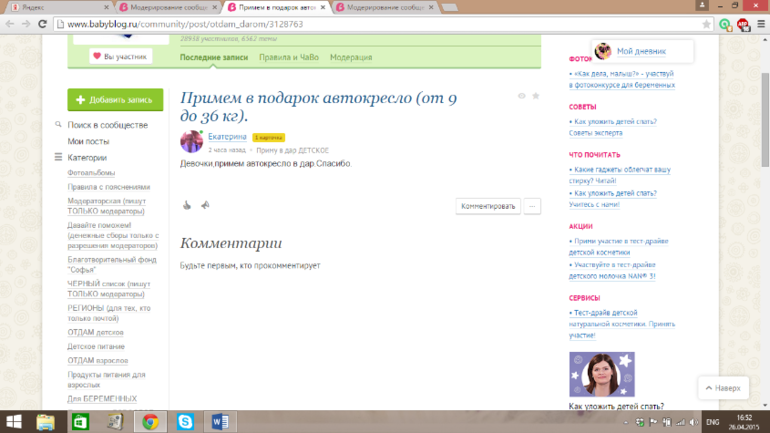Viewport: 770px width, 433px height.
Task: Bookmark page with address bar star
Action: pos(707,23)
